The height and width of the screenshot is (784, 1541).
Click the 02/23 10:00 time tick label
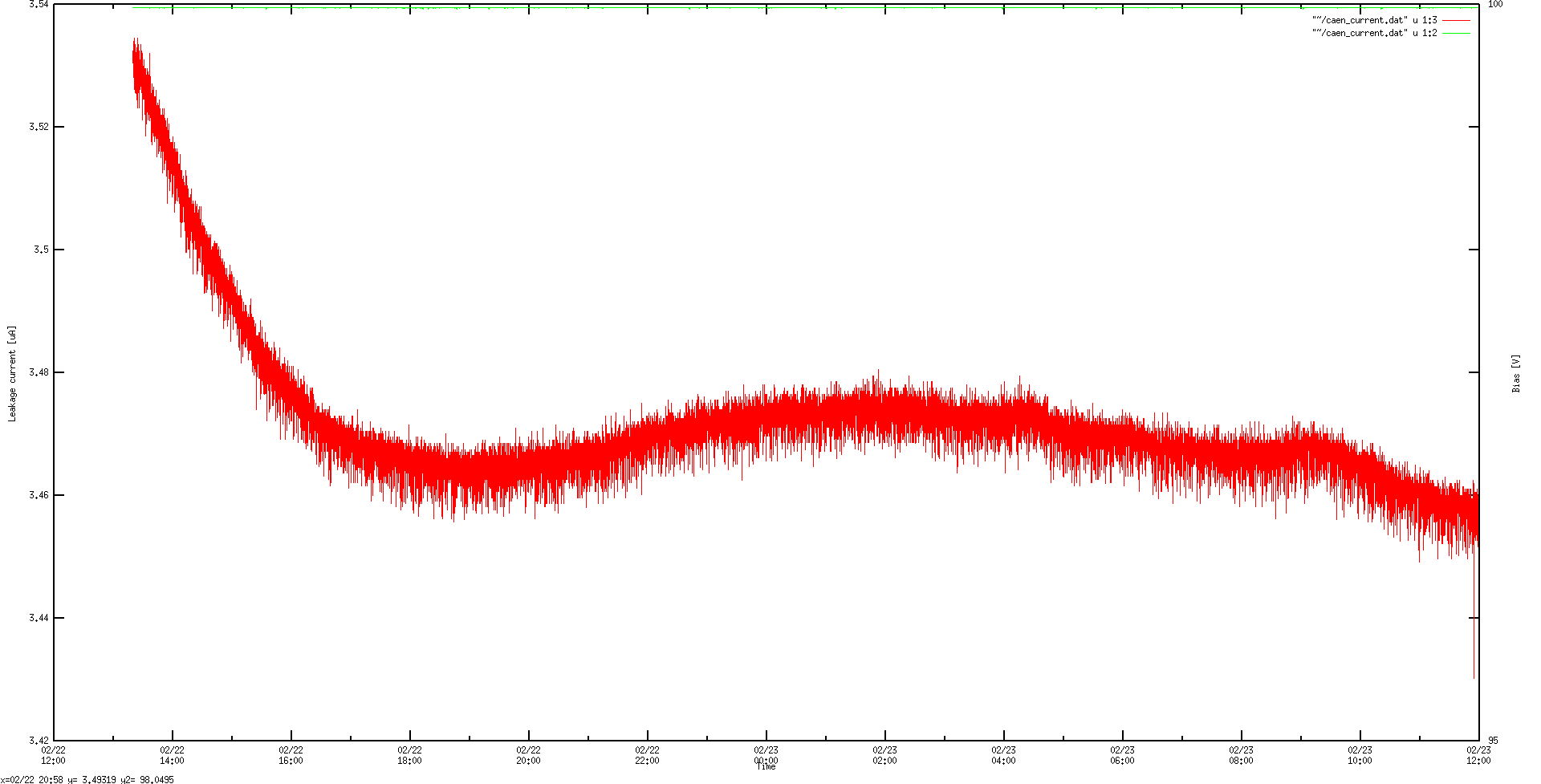1360,755
